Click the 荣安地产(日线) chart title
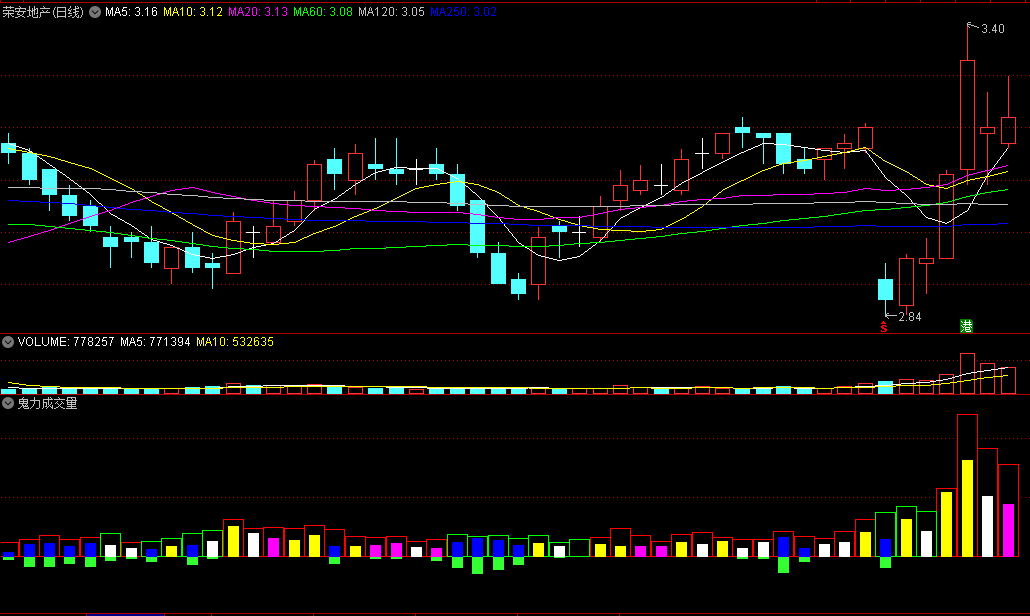This screenshot has height=616, width=1030. tap(43, 12)
